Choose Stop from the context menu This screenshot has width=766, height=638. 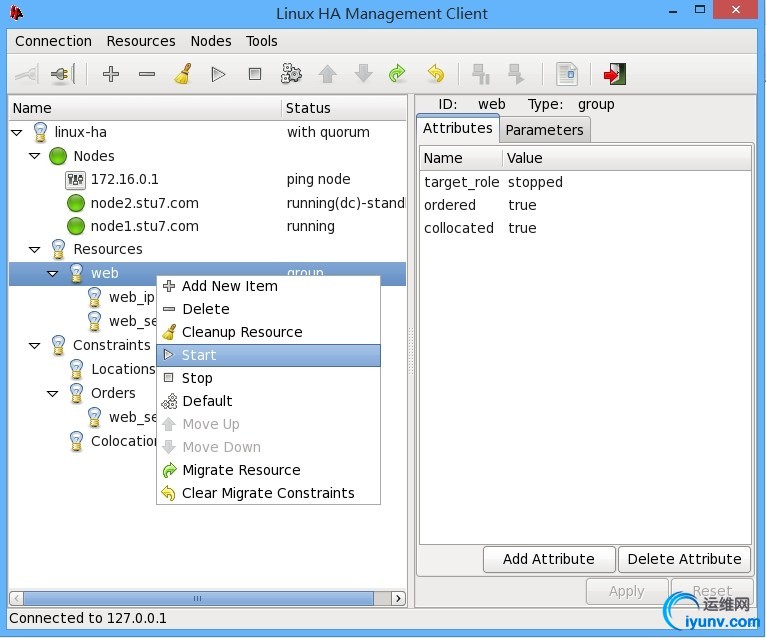[268, 378]
